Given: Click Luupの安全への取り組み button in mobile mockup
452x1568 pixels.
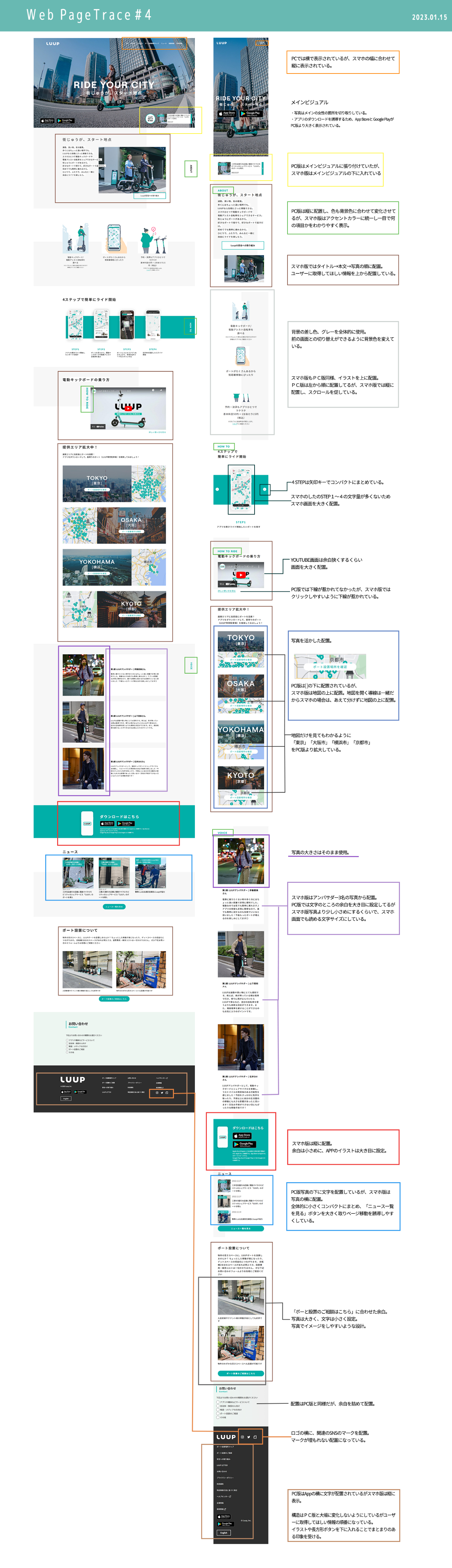Looking at the screenshot, I should tap(243, 245).
